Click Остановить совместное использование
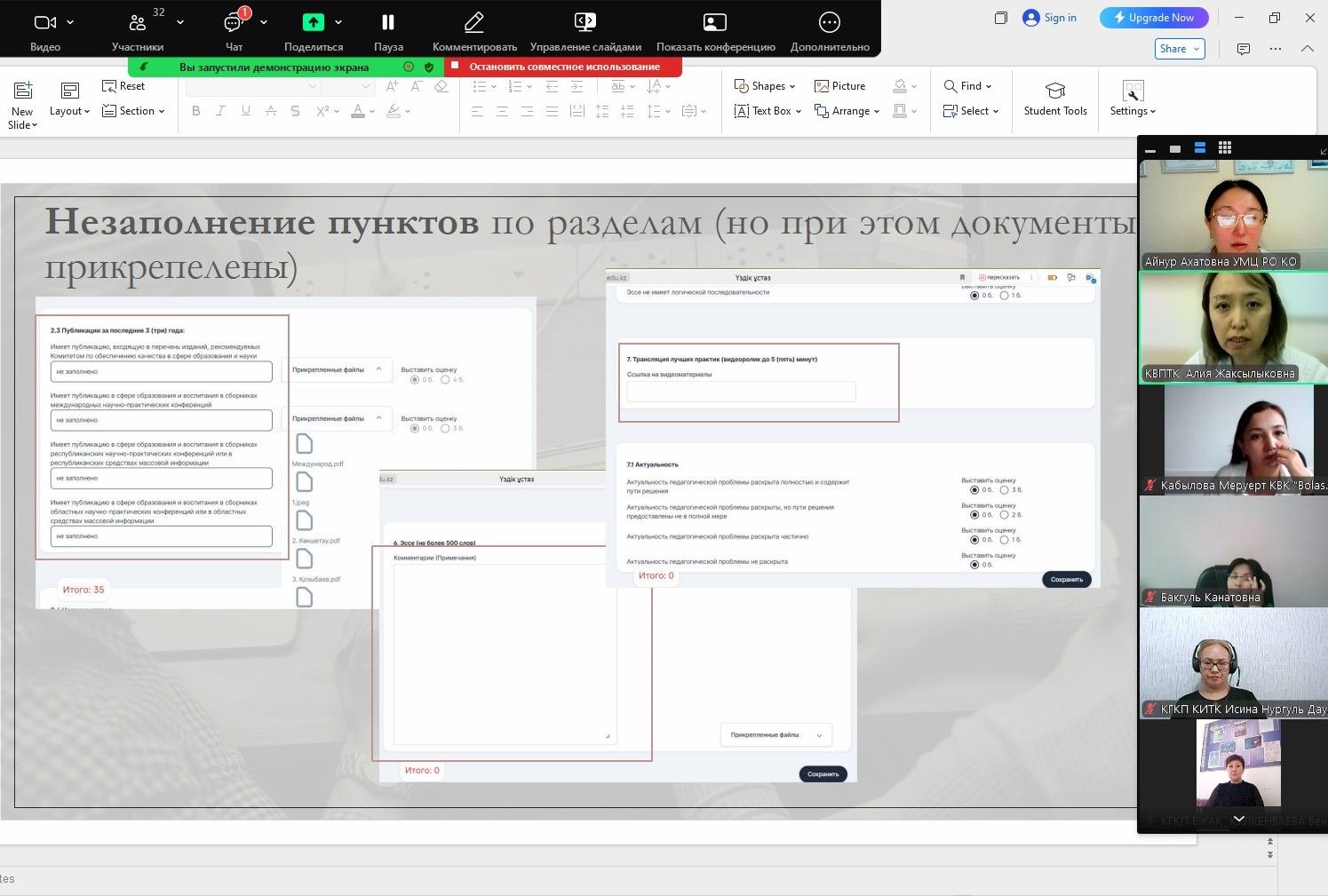1328x896 pixels. point(564,67)
